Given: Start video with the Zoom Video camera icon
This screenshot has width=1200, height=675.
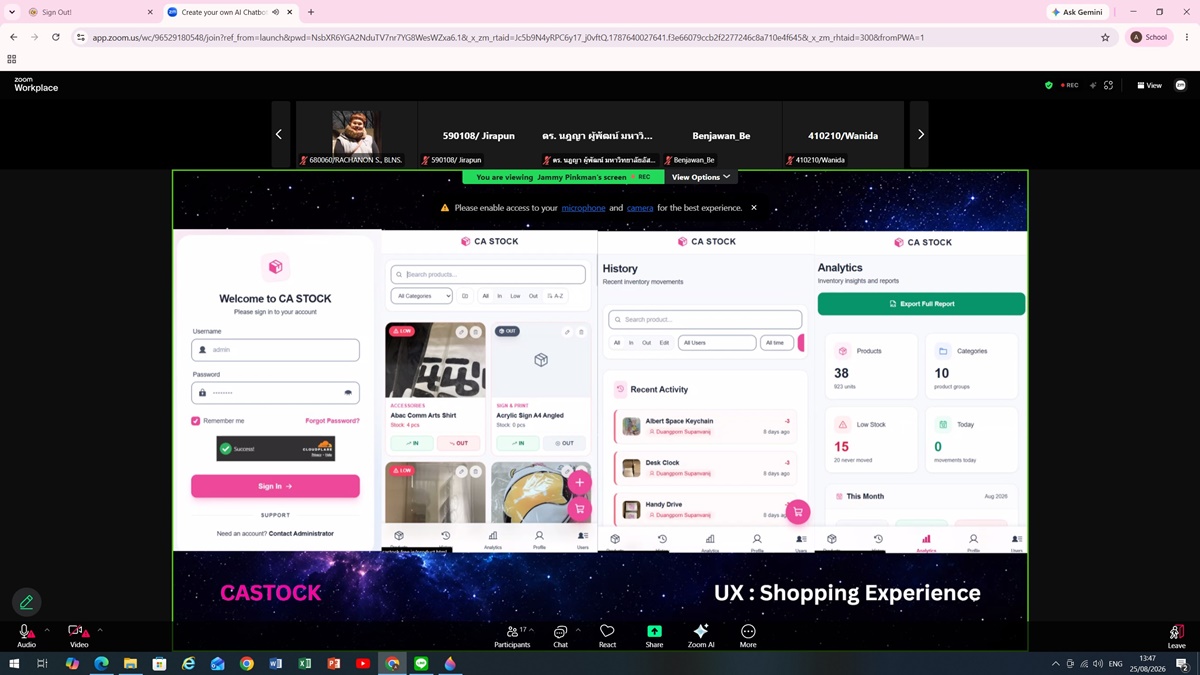Looking at the screenshot, I should point(77,632).
